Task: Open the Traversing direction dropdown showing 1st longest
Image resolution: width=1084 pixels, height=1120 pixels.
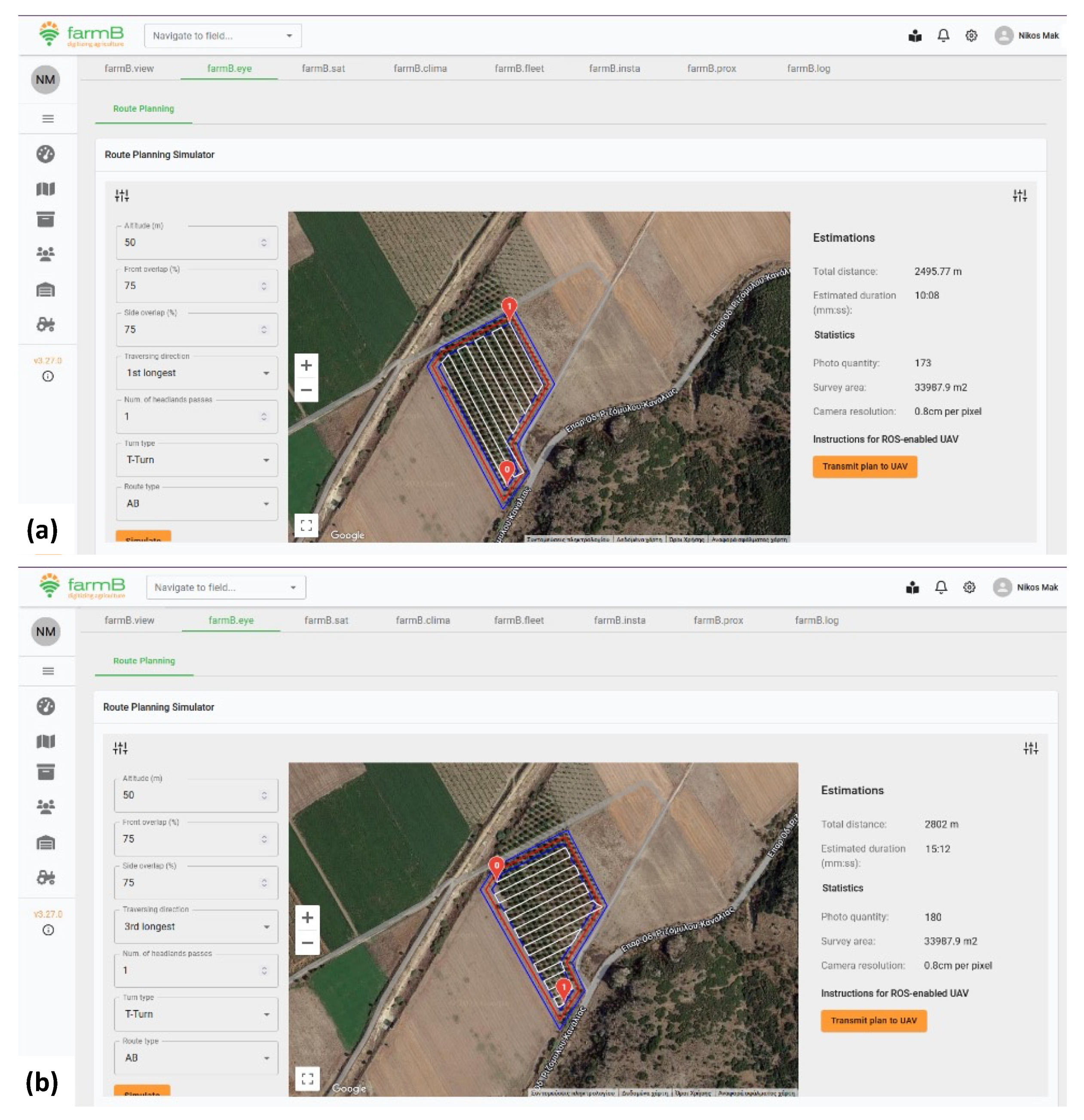Action: pos(196,372)
